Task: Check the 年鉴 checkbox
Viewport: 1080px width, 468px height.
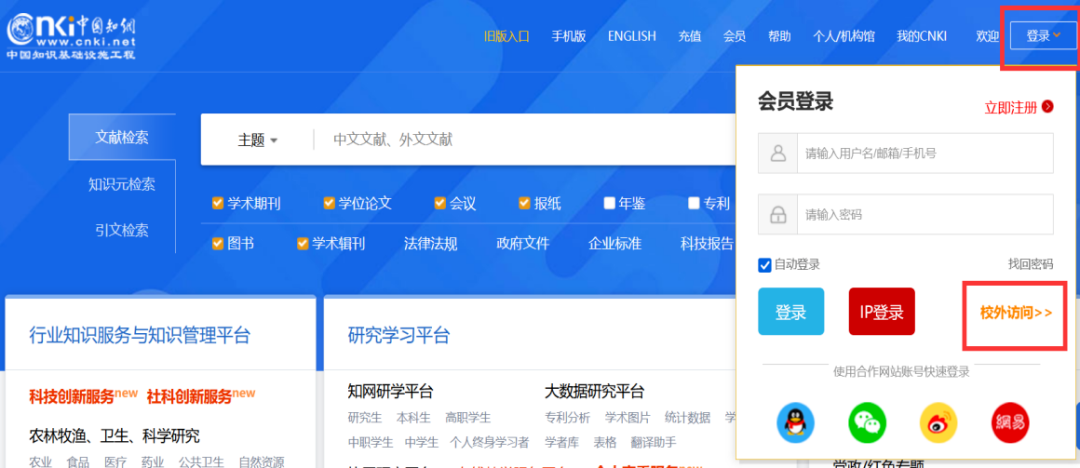Action: tap(610, 203)
